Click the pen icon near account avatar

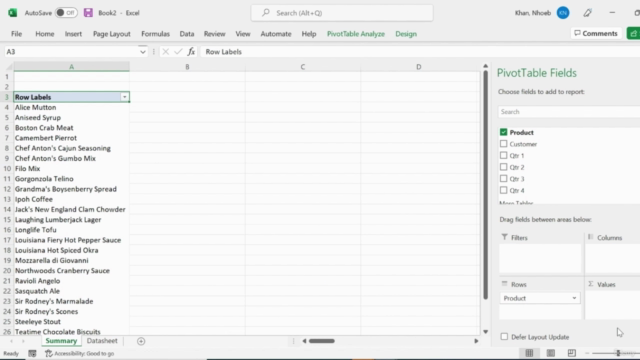pos(587,13)
